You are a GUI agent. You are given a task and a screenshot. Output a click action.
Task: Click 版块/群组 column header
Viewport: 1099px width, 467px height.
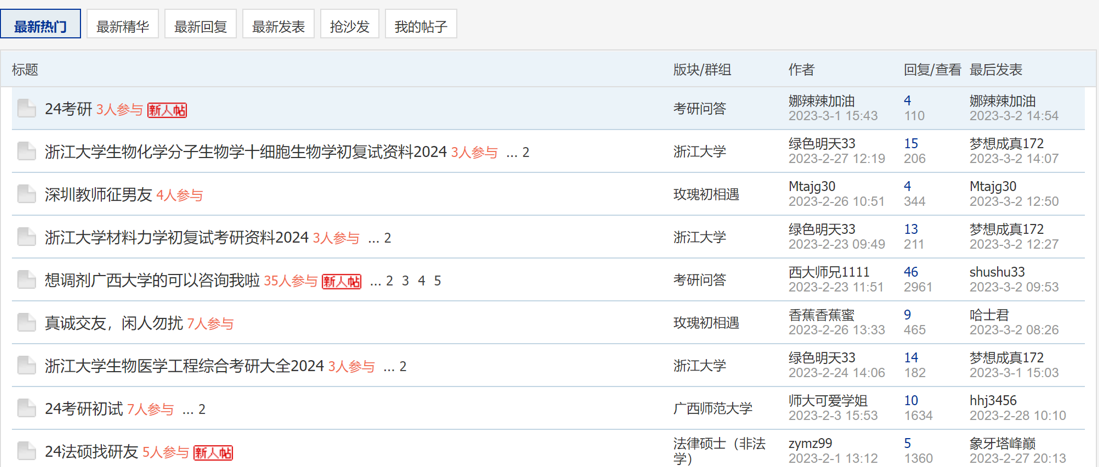[x=703, y=69]
